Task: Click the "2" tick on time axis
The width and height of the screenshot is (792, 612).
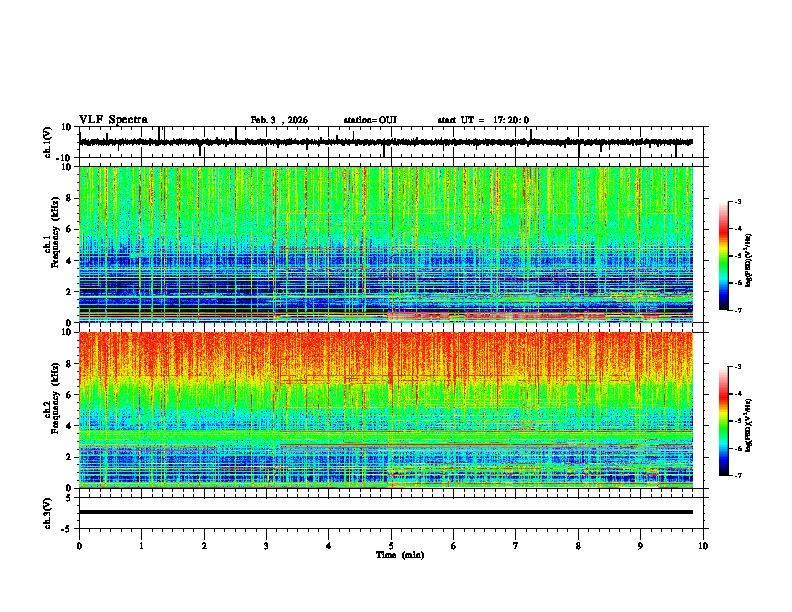Action: pos(204,546)
